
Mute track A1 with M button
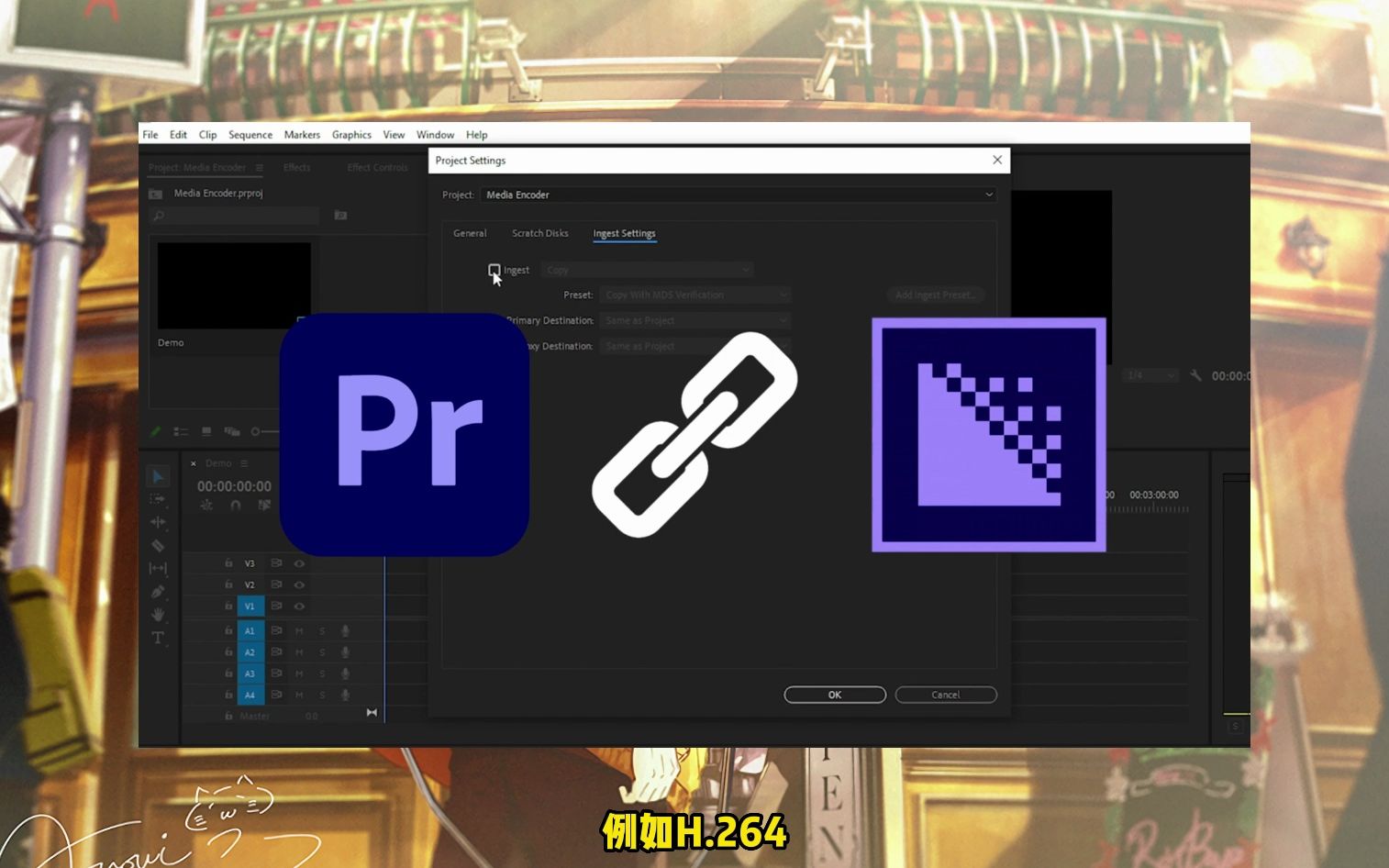coord(299,630)
